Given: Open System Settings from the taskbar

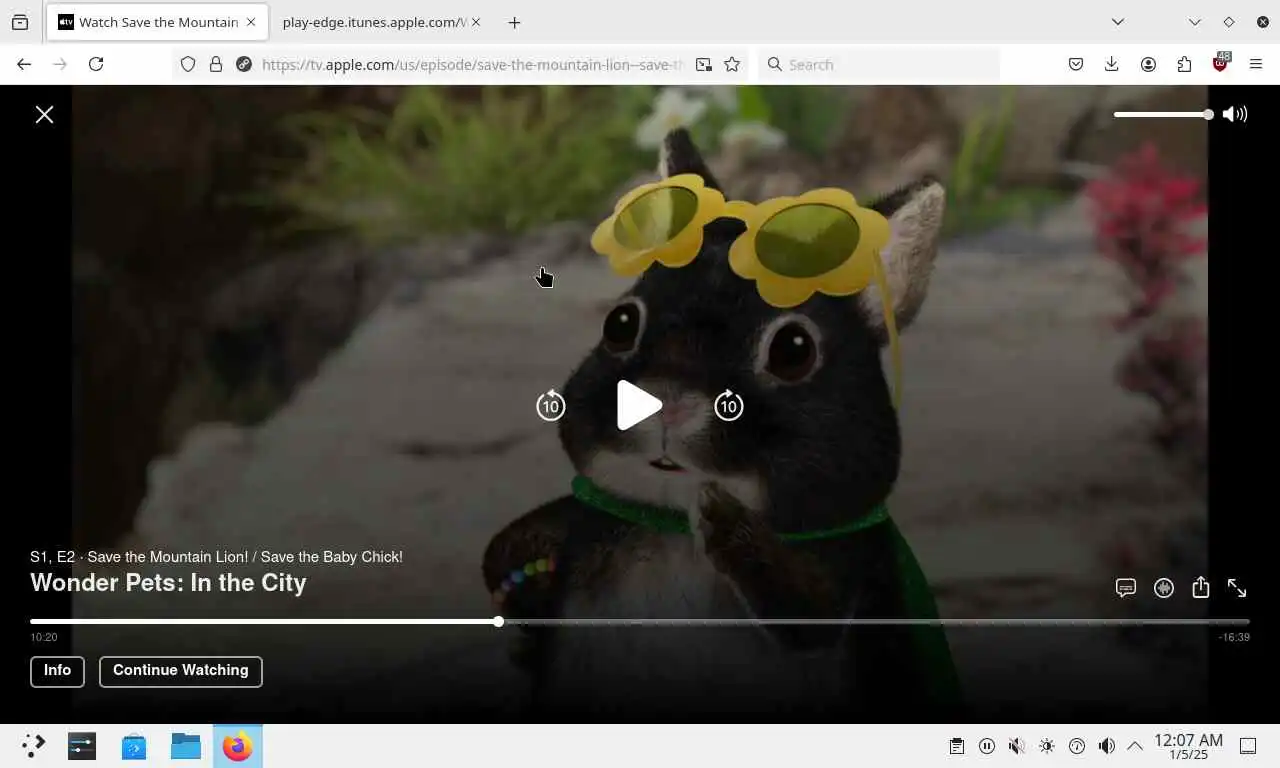Looking at the screenshot, I should click(x=82, y=746).
